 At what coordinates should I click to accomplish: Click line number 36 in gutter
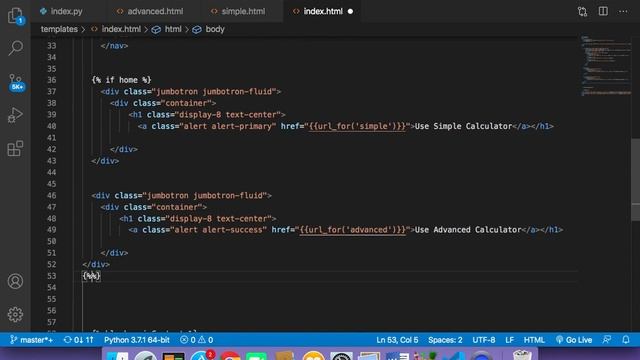(x=51, y=80)
